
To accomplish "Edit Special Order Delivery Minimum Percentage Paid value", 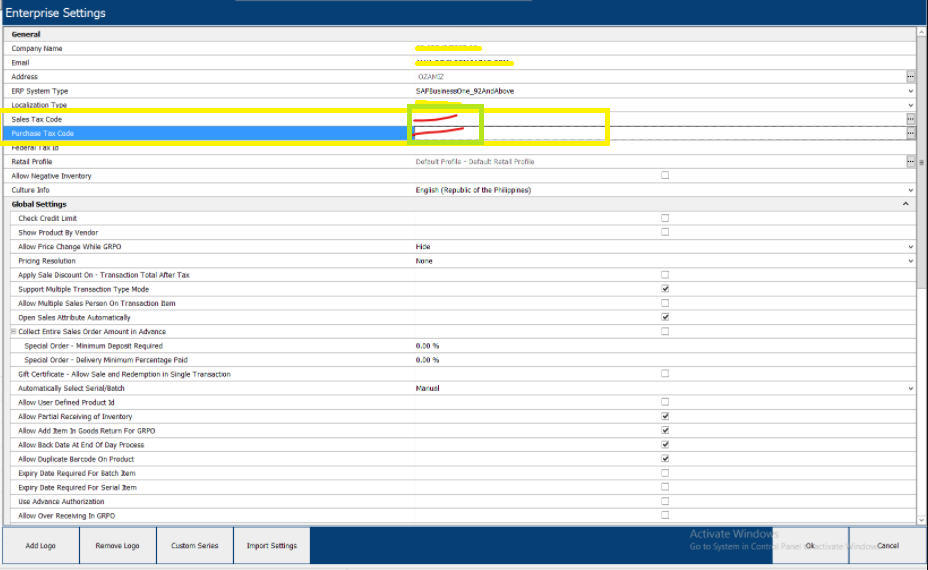I will pyautogui.click(x=665, y=360).
